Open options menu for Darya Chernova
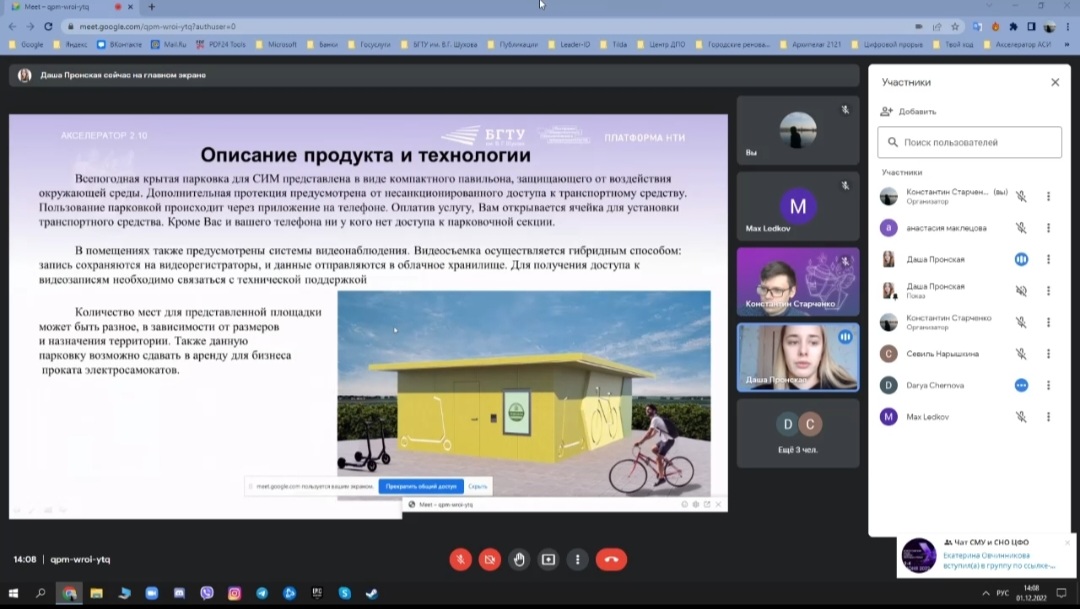 1048,385
